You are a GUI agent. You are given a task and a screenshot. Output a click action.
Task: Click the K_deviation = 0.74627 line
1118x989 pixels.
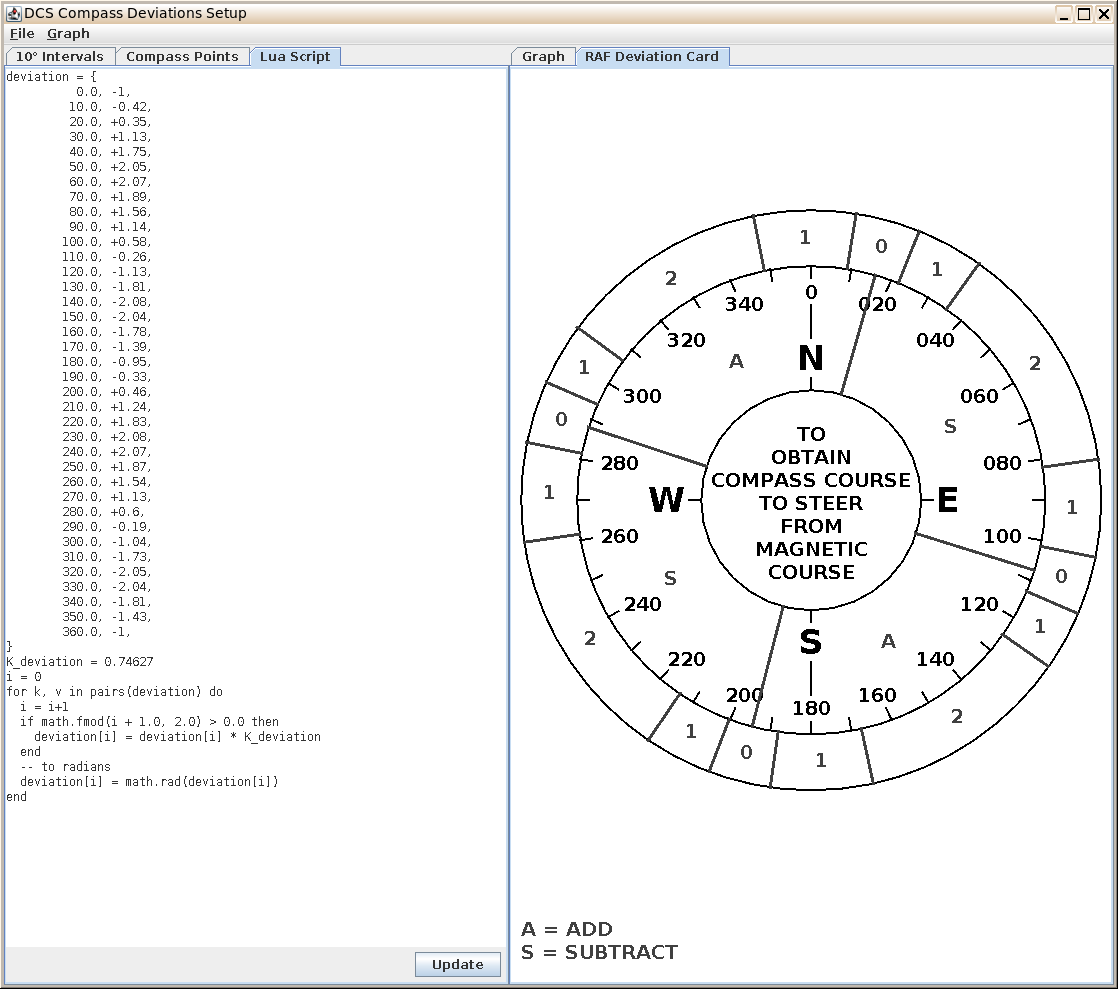pyautogui.click(x=80, y=662)
